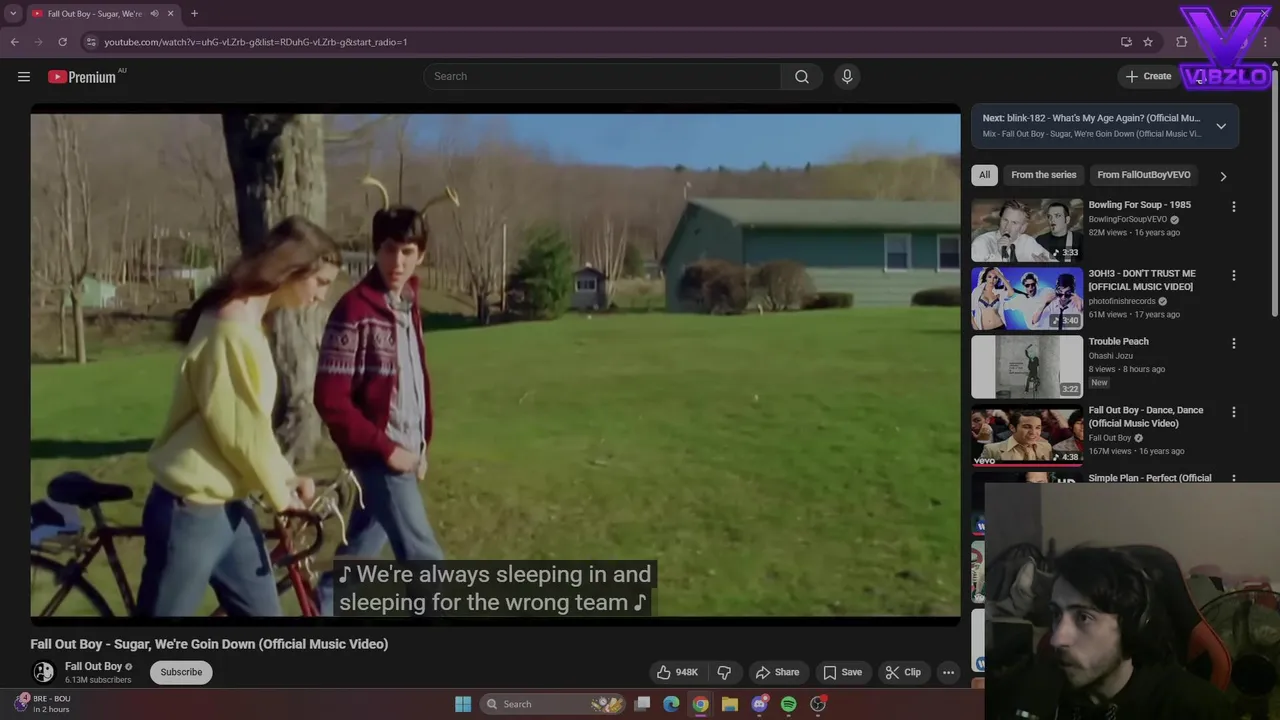Open the photofinishrecords channel name
This screenshot has width=1280, height=720.
click(x=1122, y=301)
